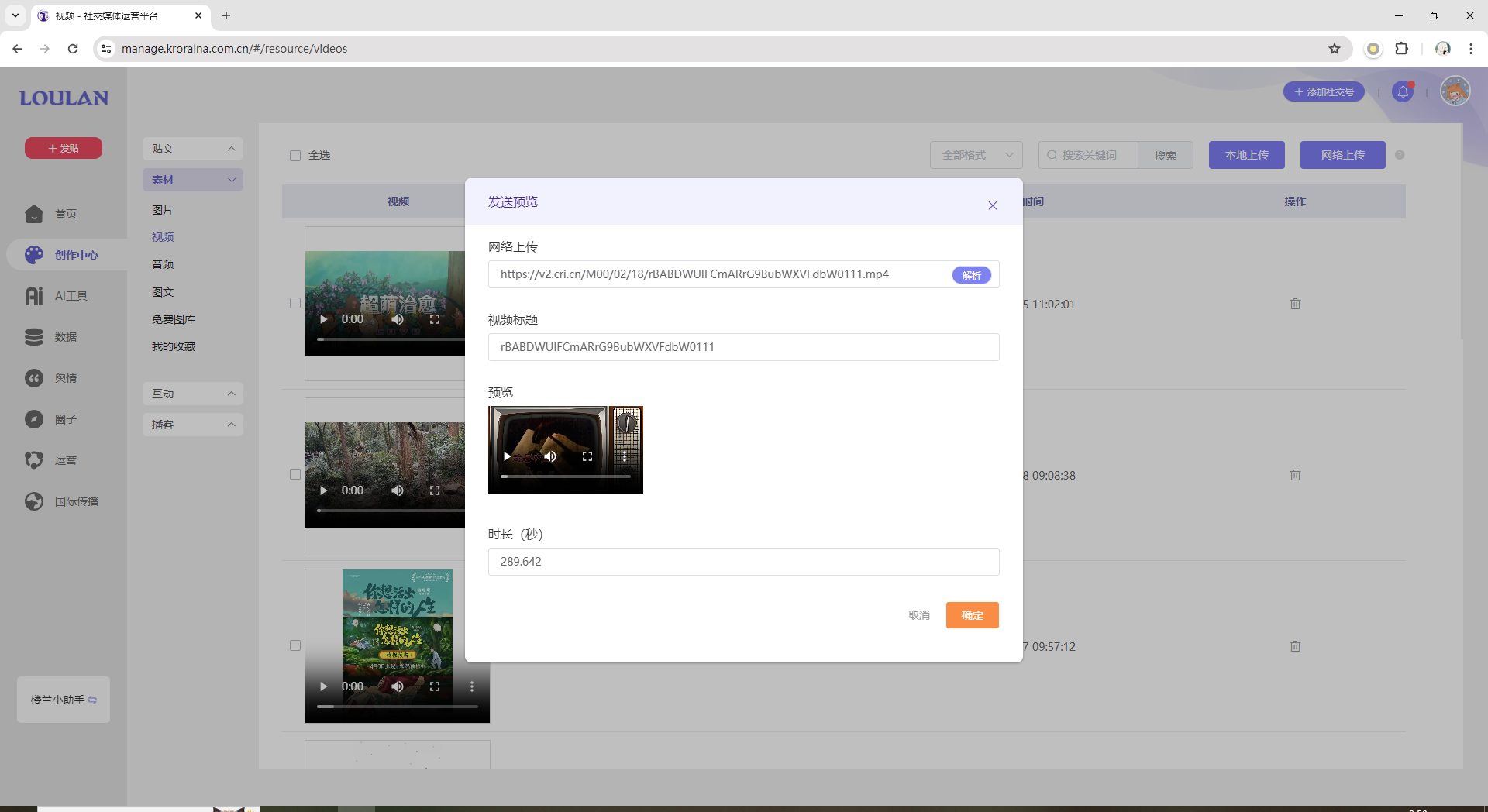Image resolution: width=1488 pixels, height=812 pixels.
Task: Open the 免费图库 submenu item
Action: click(174, 319)
